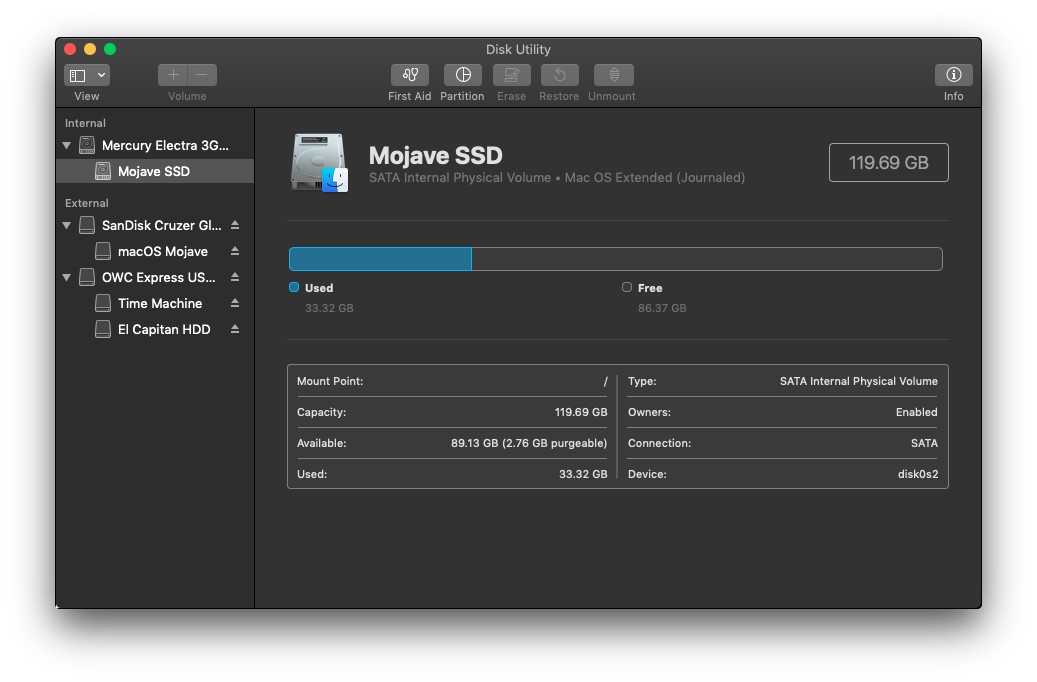
Task: Click the 119.69 GB capacity box
Action: 888,163
